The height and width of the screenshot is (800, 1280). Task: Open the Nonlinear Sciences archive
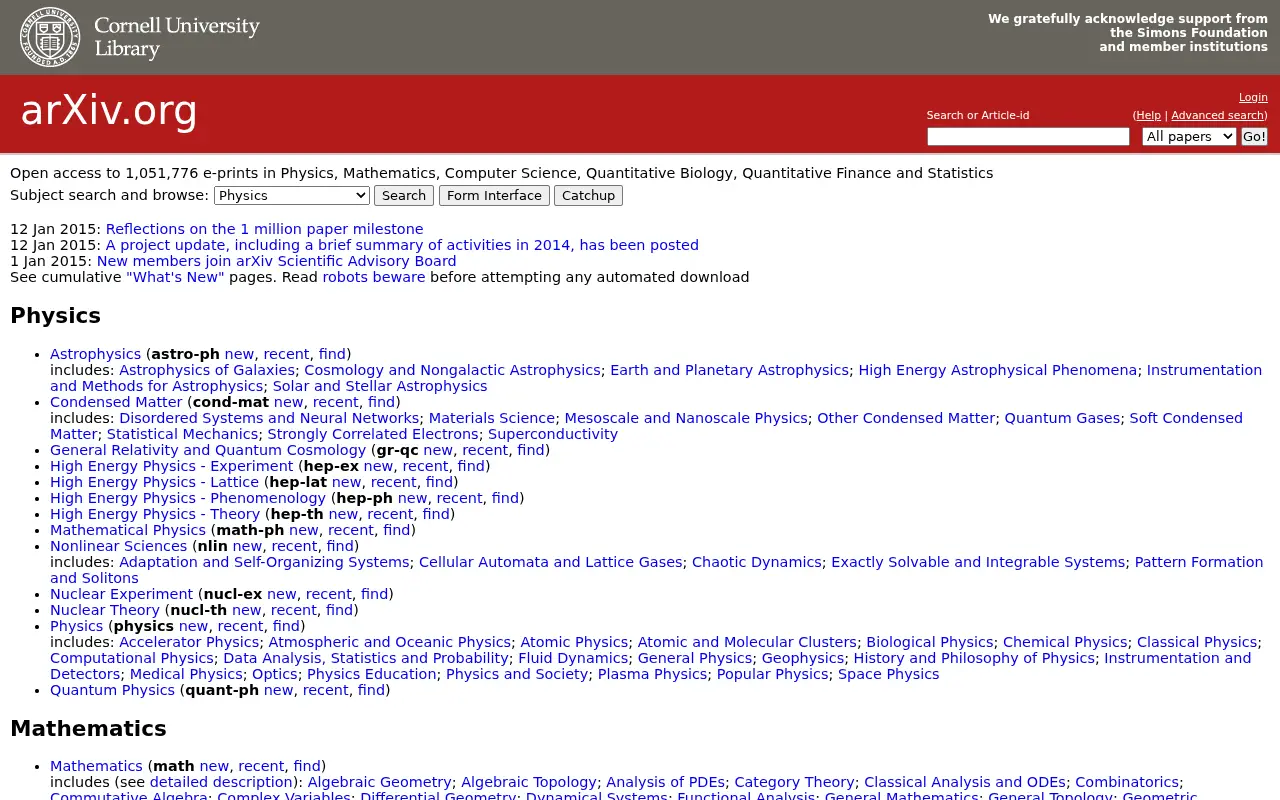click(119, 546)
